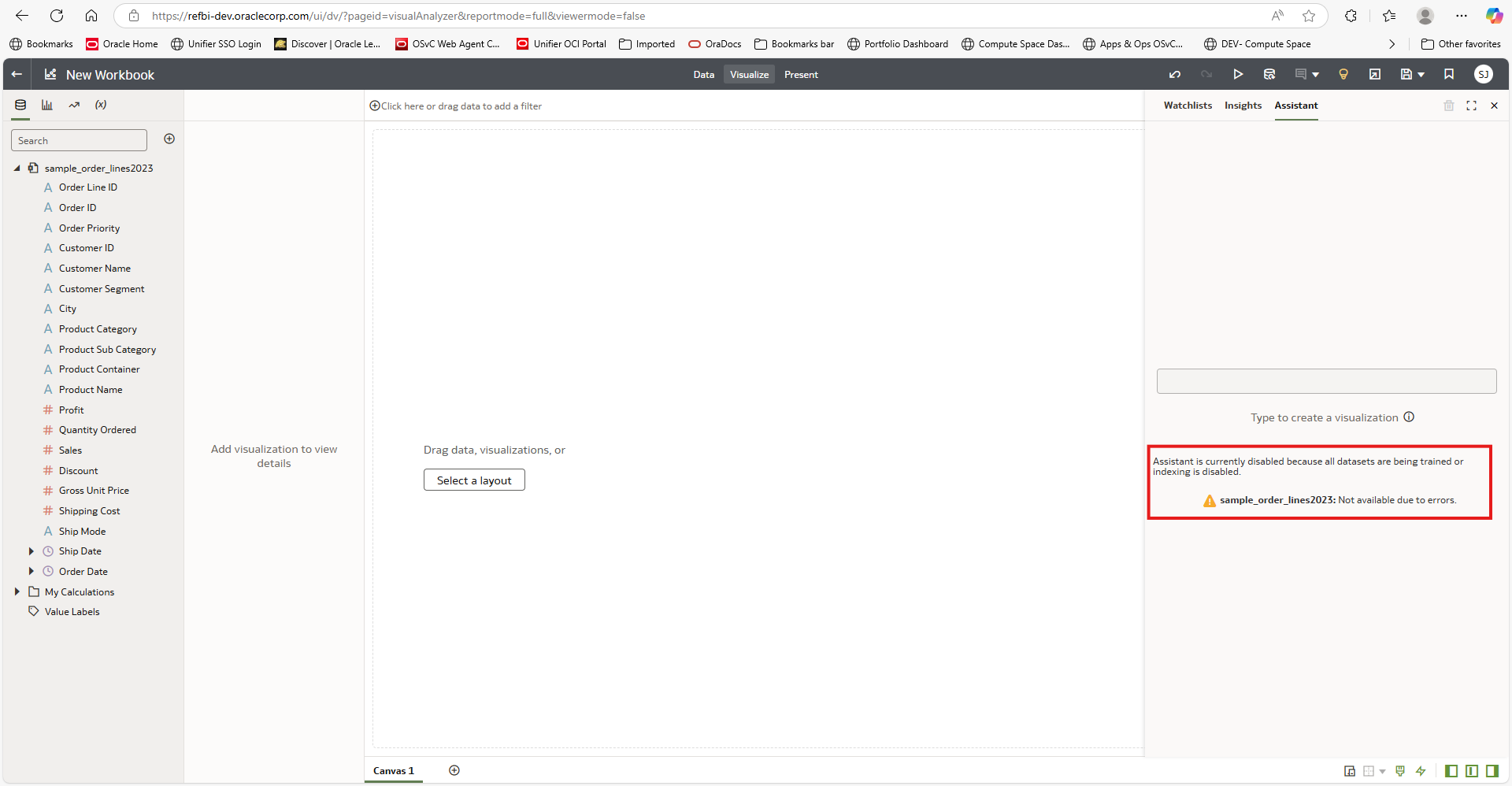Select the Order Priority column
Screen dimensions: 1512x786
pyautogui.click(x=89, y=228)
